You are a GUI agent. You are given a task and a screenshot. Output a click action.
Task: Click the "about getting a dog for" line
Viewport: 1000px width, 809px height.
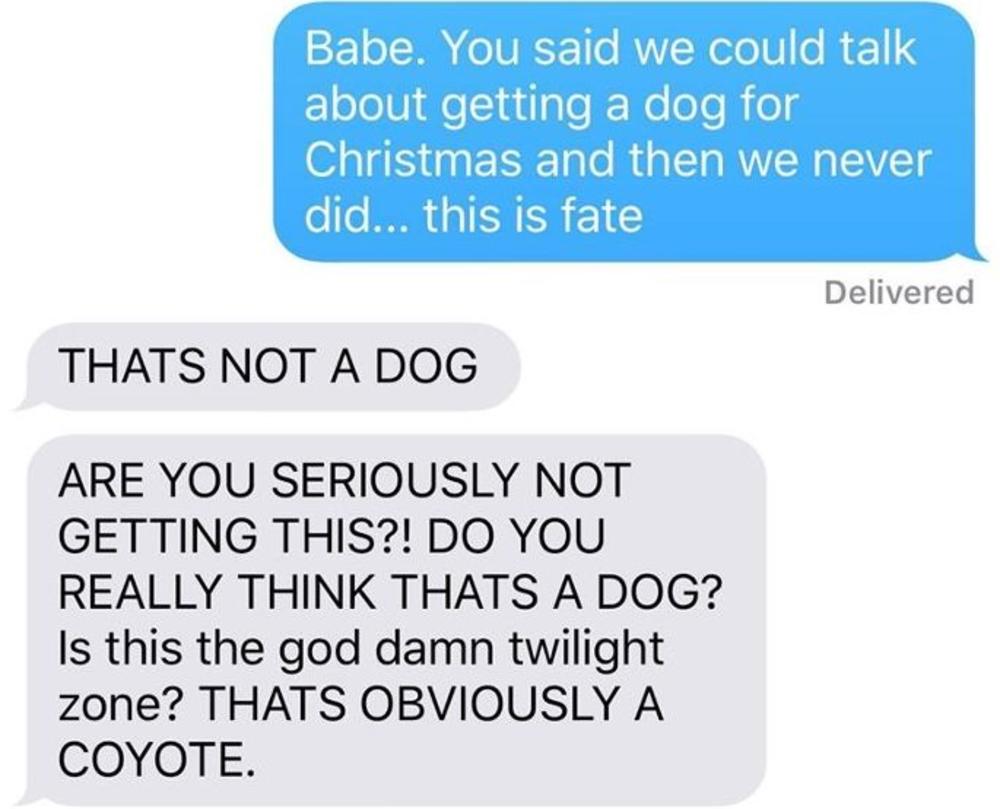552,105
